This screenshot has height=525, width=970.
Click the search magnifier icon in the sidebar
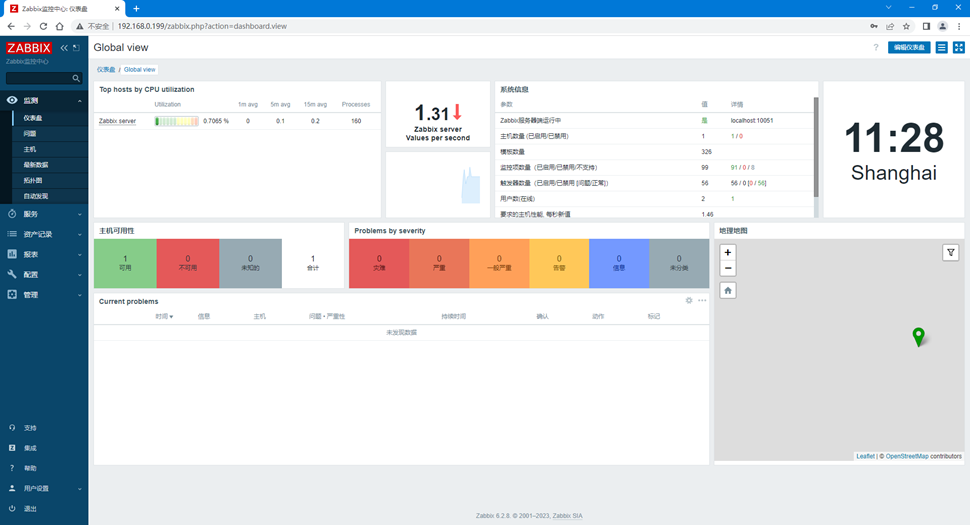click(76, 78)
